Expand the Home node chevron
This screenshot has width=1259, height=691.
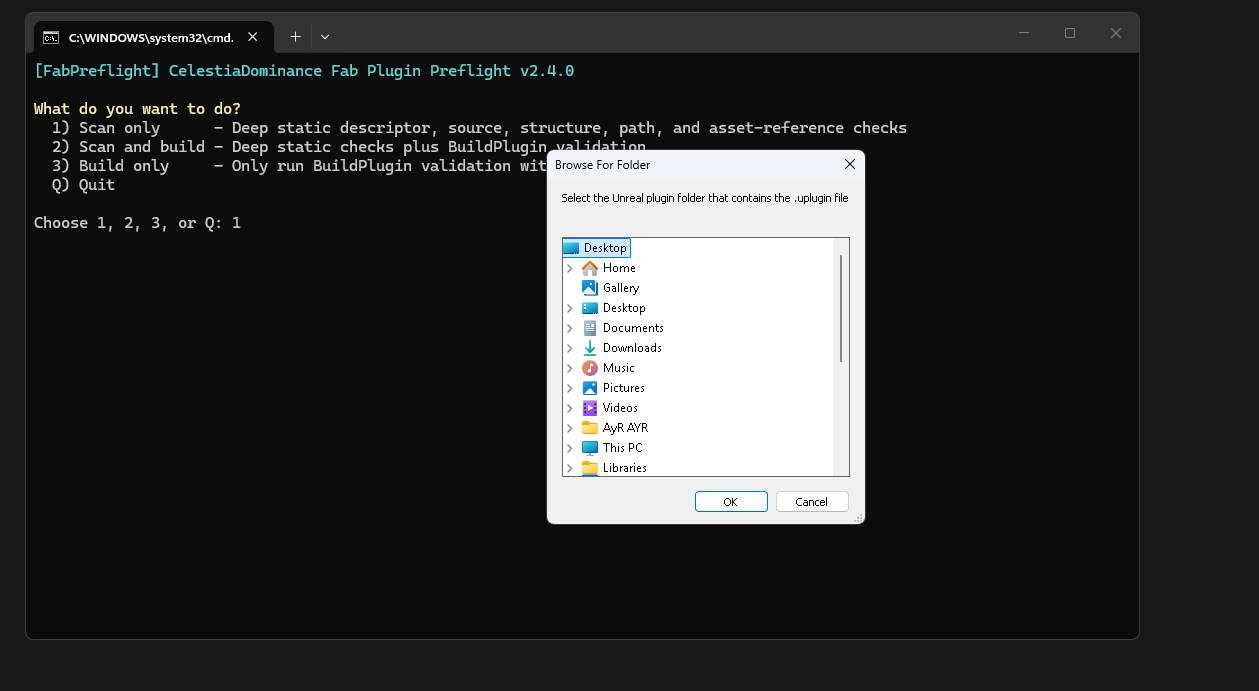pos(570,268)
